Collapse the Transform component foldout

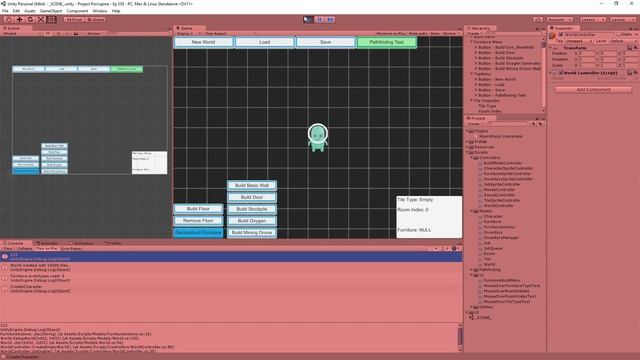[551, 48]
